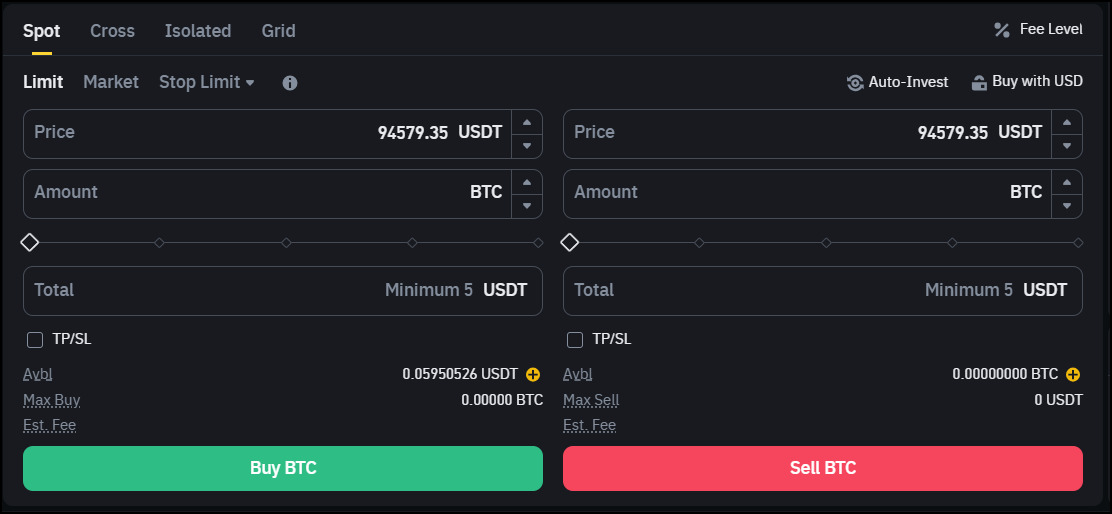Decrease sell amount with the down arrow

tap(1067, 206)
